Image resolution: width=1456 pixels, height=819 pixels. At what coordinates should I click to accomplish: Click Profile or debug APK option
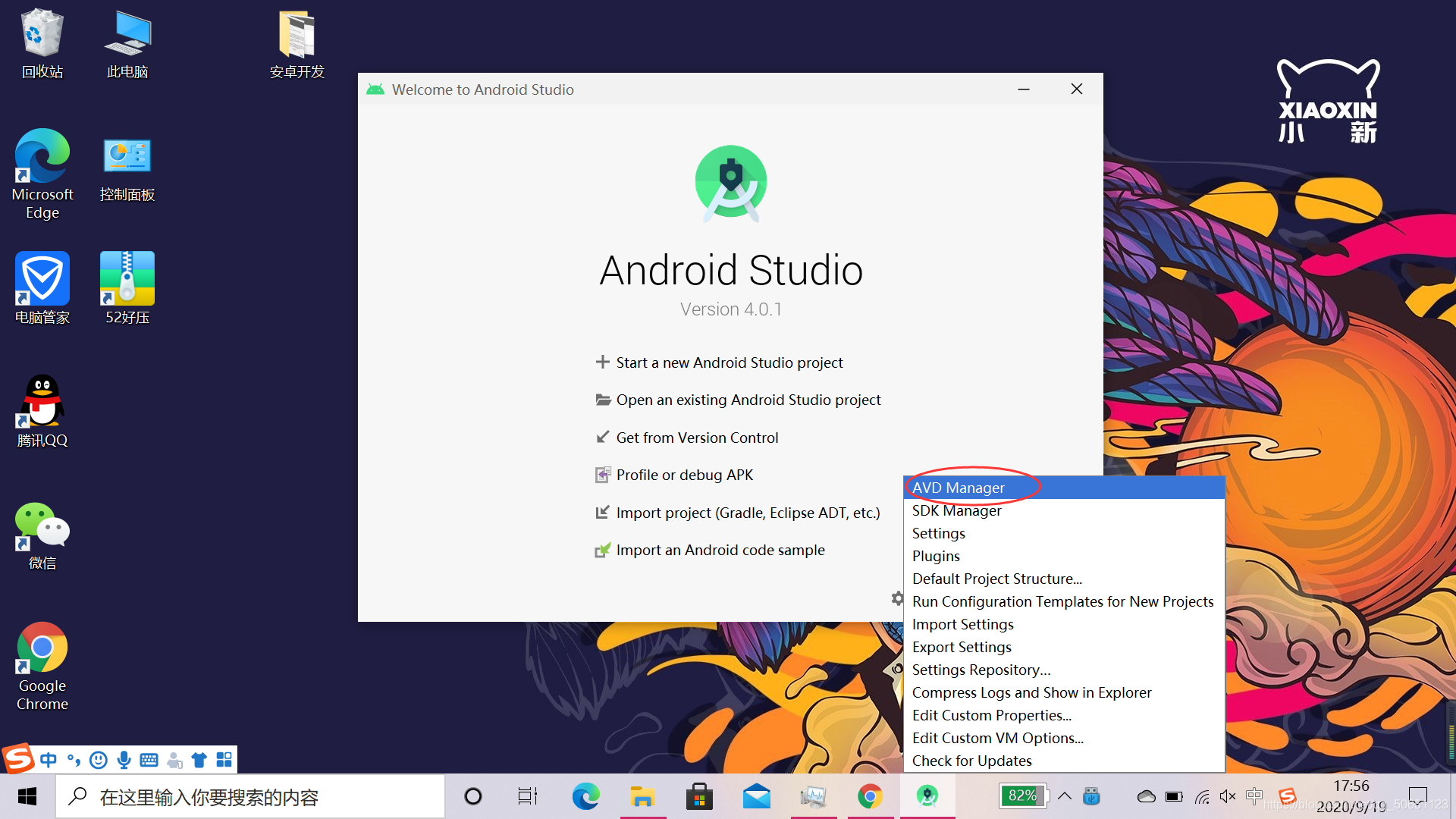click(x=684, y=474)
